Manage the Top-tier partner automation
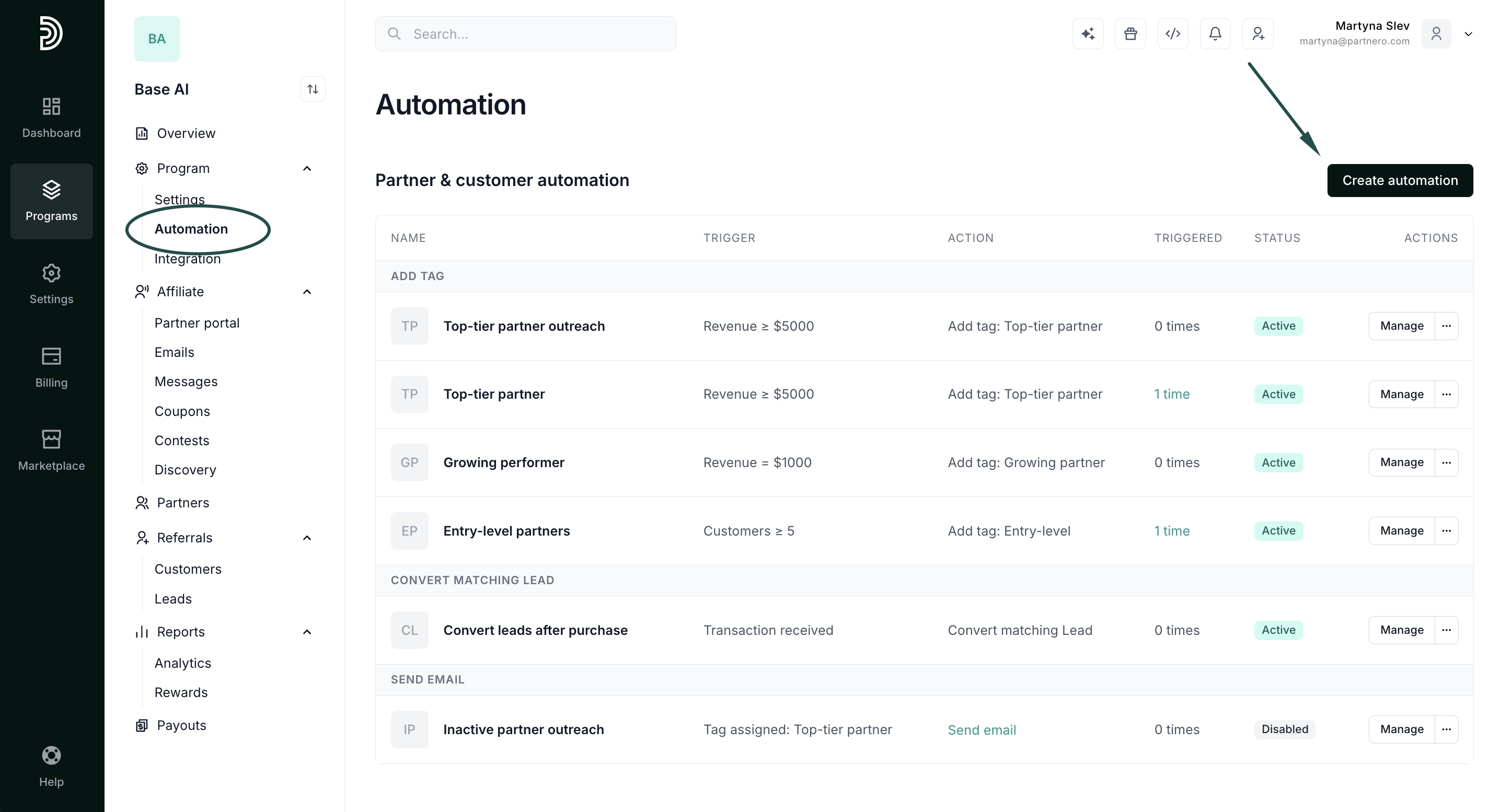 [x=1402, y=394]
